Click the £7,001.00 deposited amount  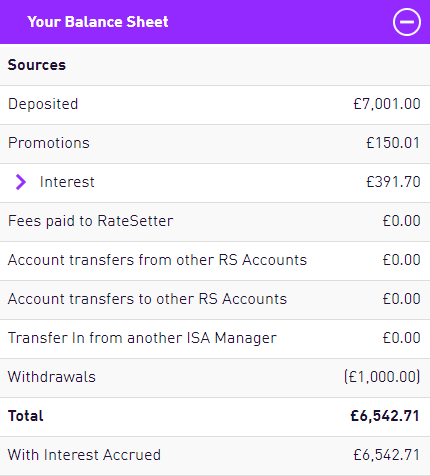pos(387,104)
